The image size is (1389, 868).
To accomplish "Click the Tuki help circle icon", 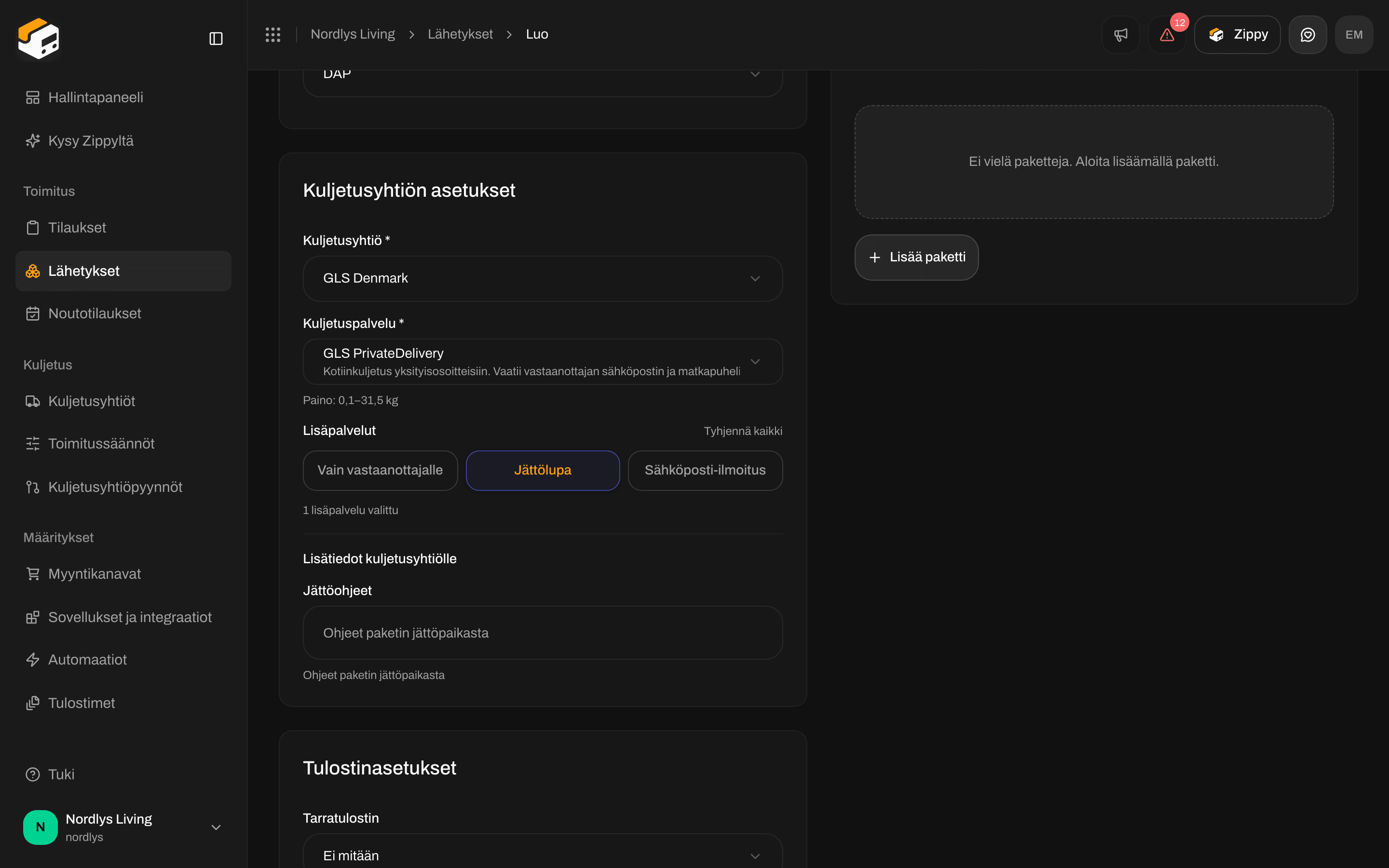I will click(x=33, y=774).
